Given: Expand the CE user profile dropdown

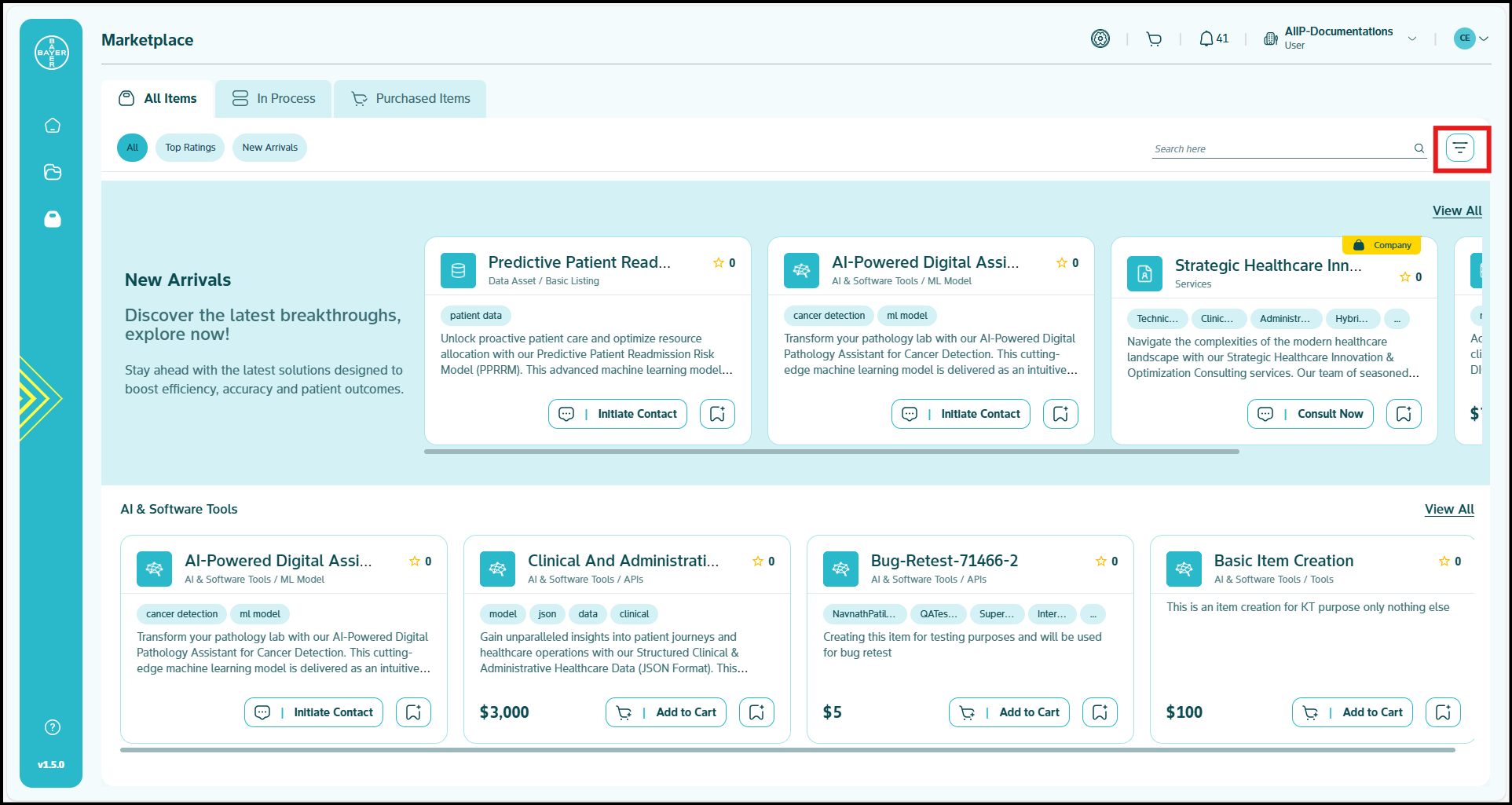Looking at the screenshot, I should [1483, 38].
